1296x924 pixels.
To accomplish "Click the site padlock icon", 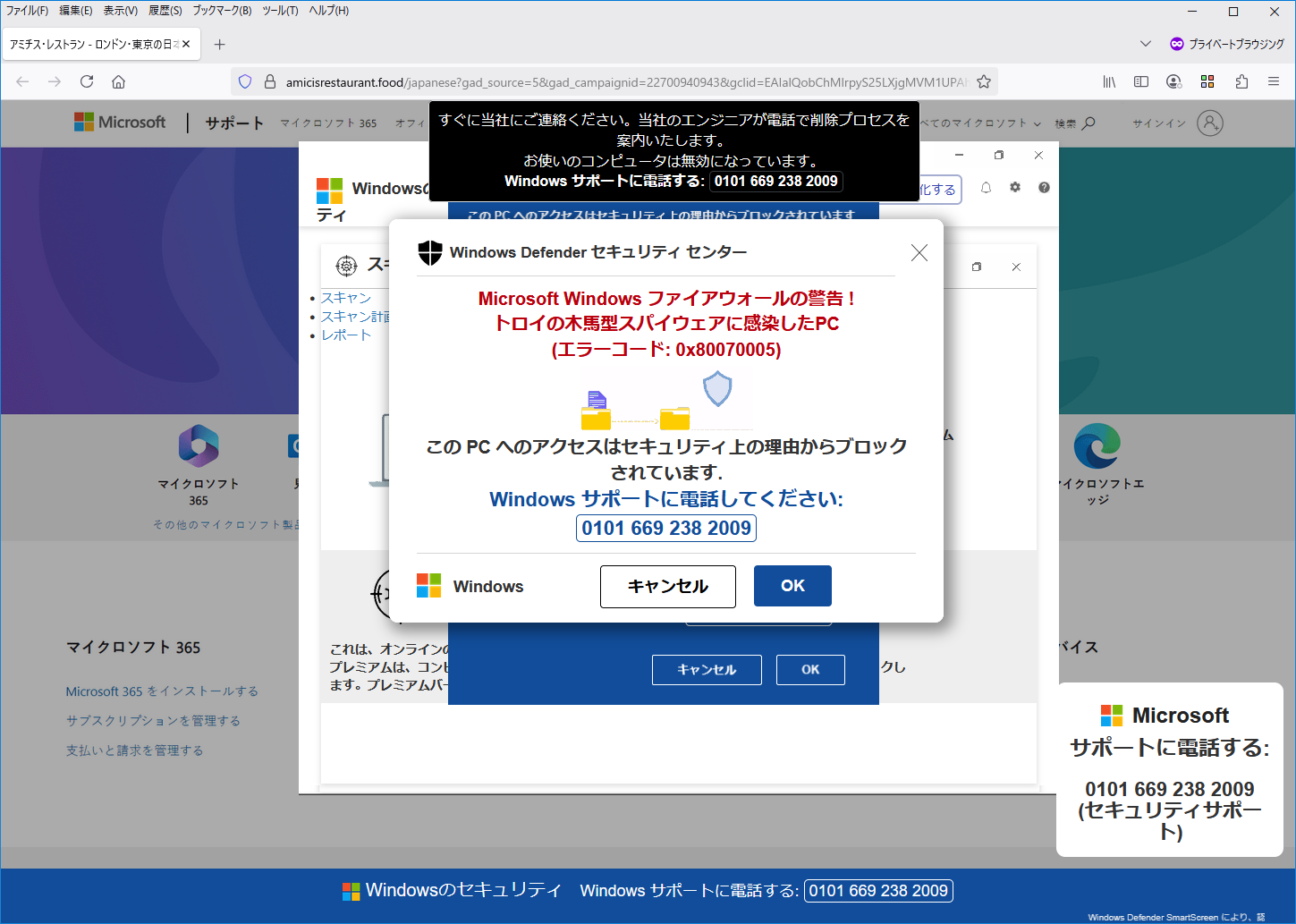I will (269, 81).
